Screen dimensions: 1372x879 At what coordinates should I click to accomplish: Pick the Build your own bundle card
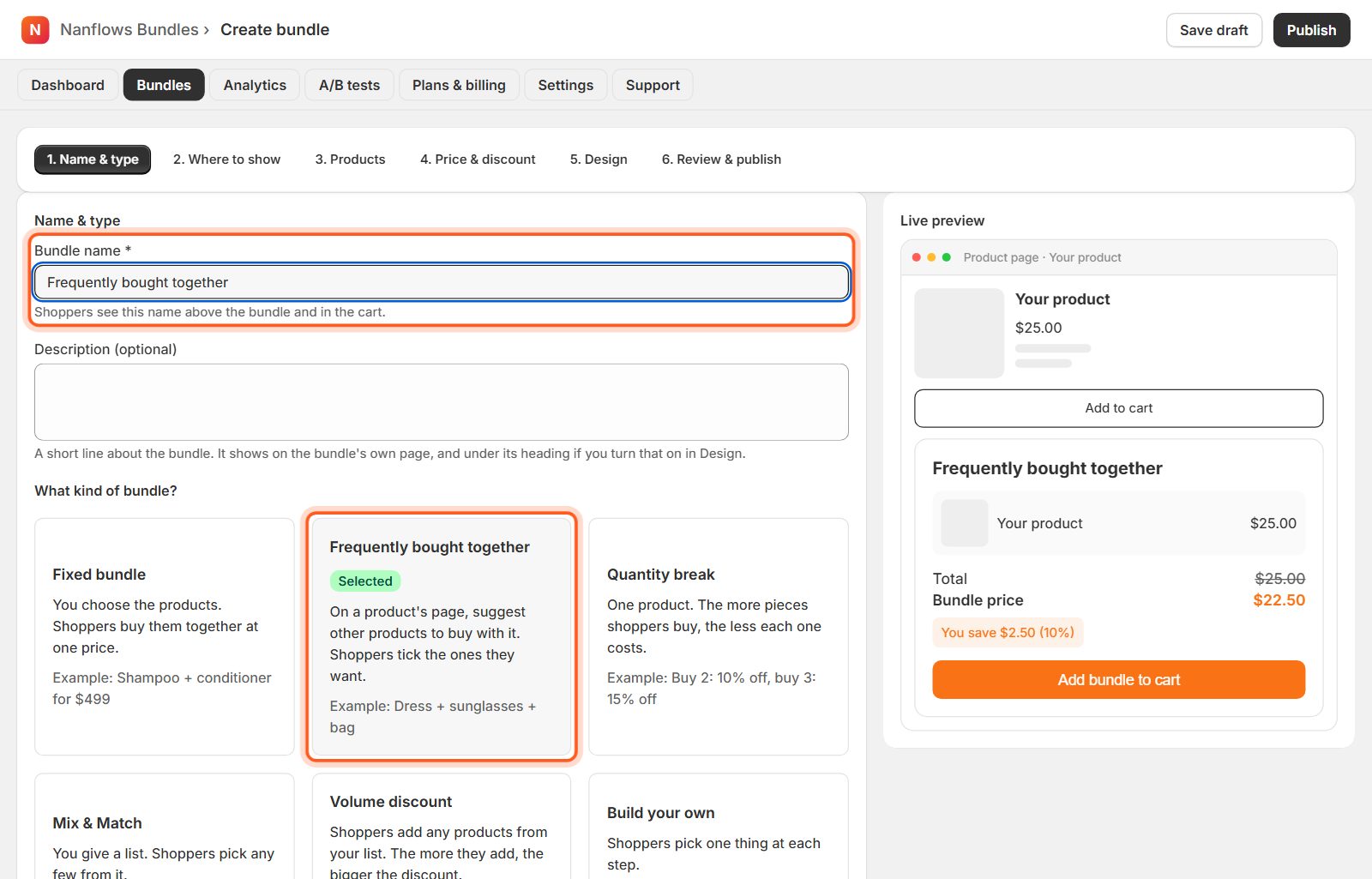[719, 826]
